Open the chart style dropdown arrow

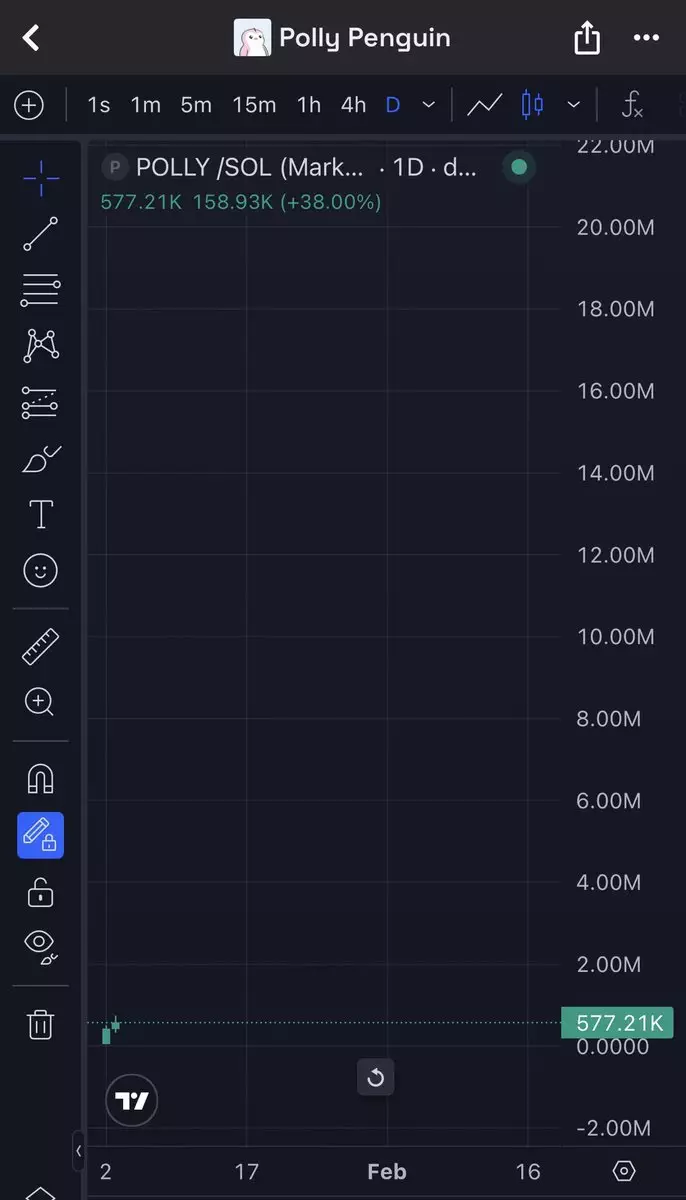pos(574,104)
